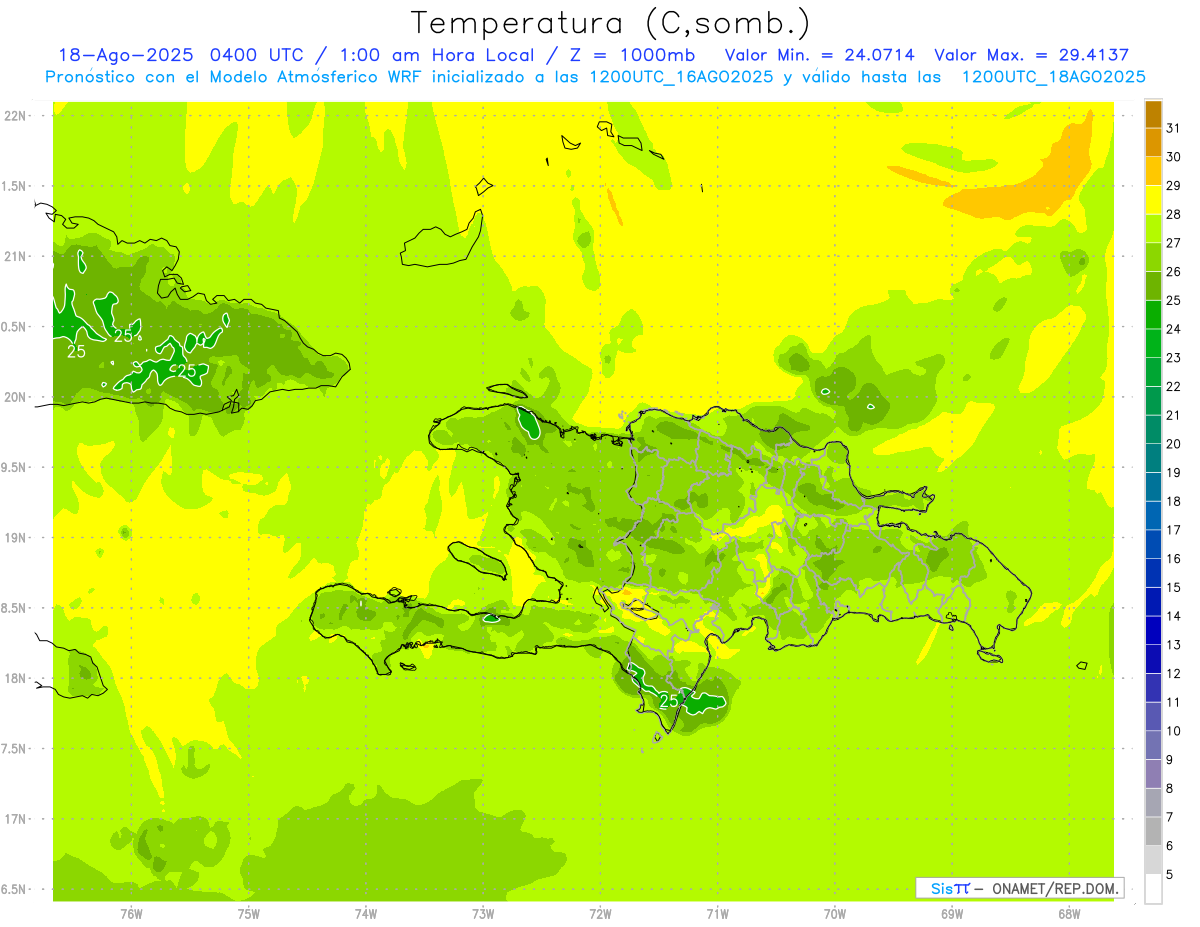
Task: Click the '73W' longitude axis label
Action: point(483,913)
